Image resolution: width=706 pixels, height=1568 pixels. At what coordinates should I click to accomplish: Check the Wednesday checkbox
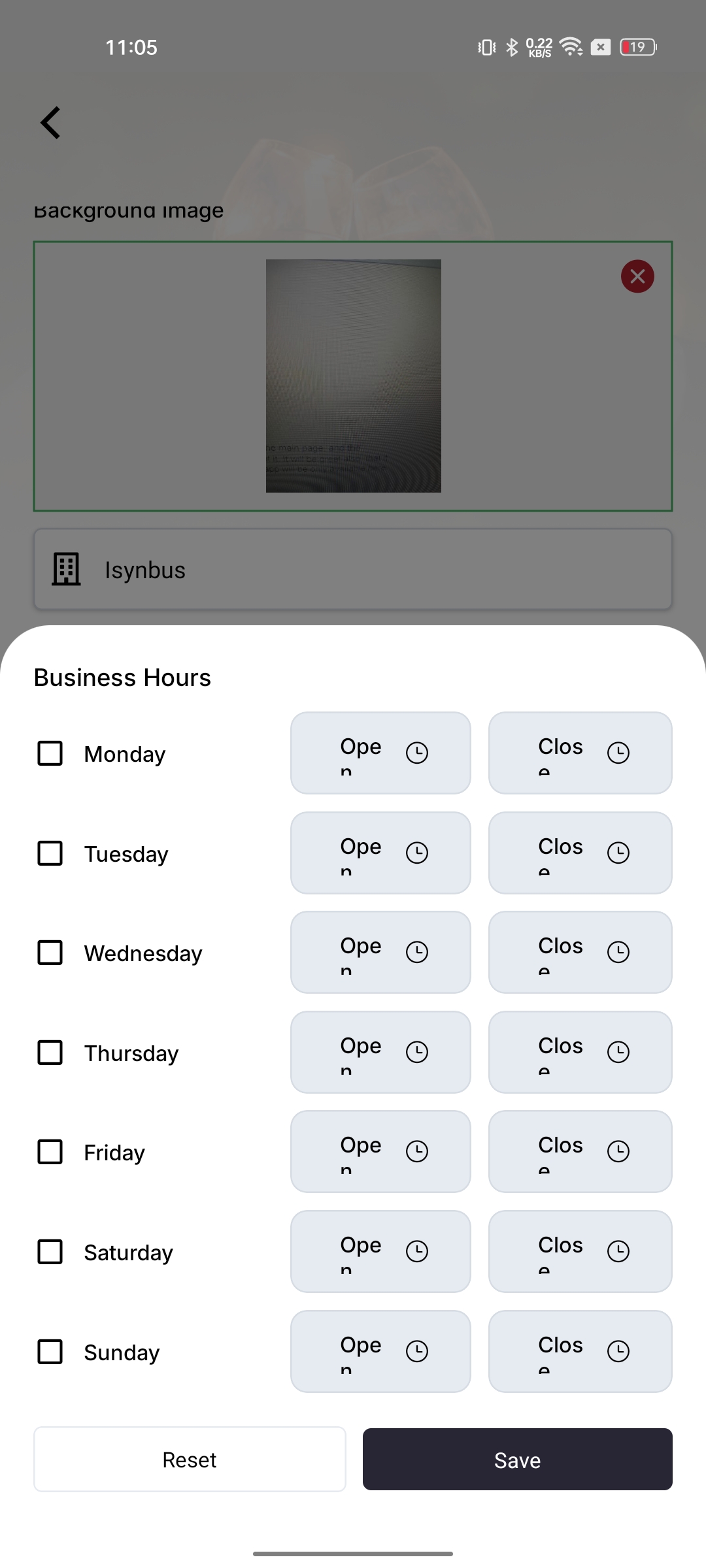pos(50,953)
